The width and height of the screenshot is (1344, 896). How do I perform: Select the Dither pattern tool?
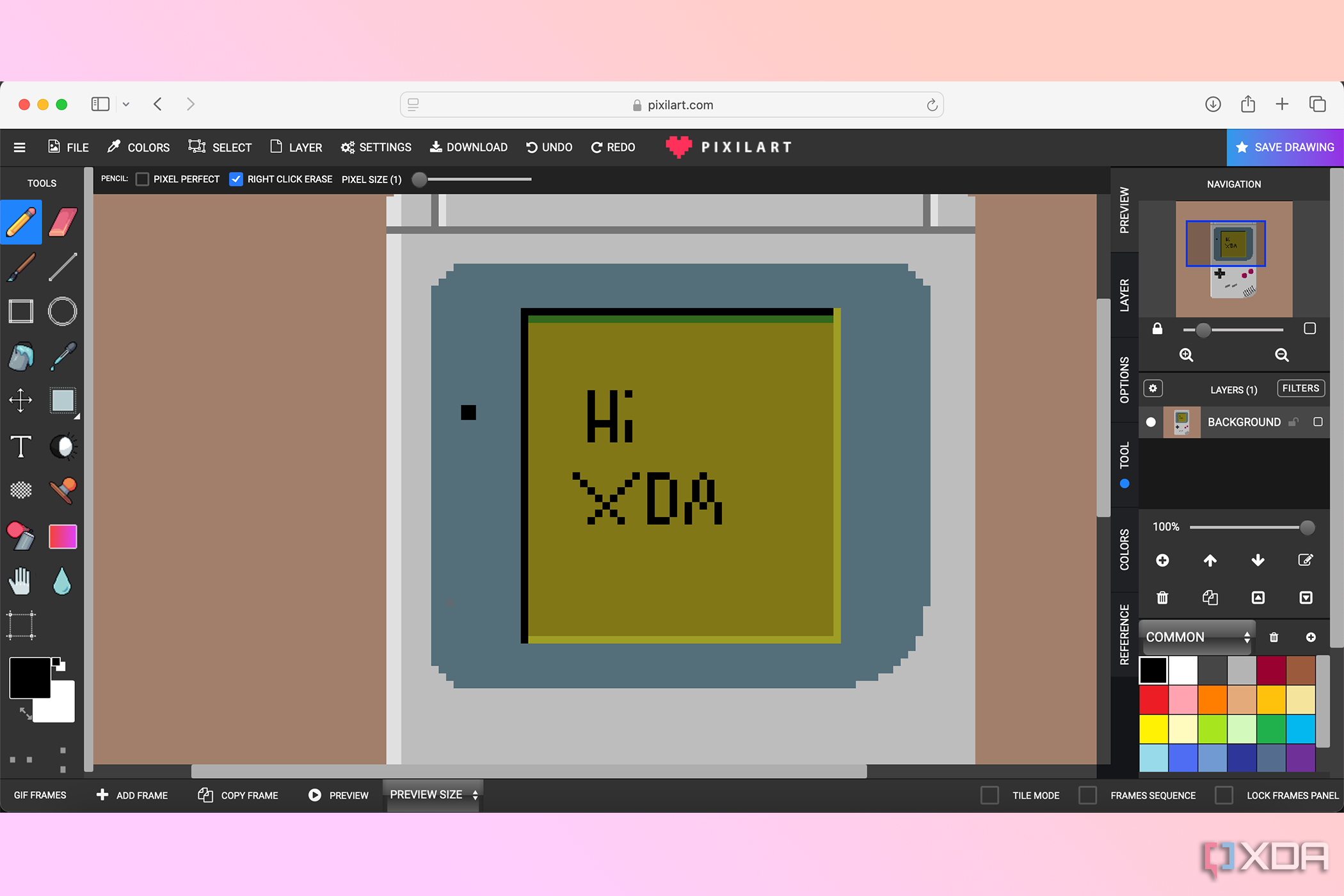21,490
